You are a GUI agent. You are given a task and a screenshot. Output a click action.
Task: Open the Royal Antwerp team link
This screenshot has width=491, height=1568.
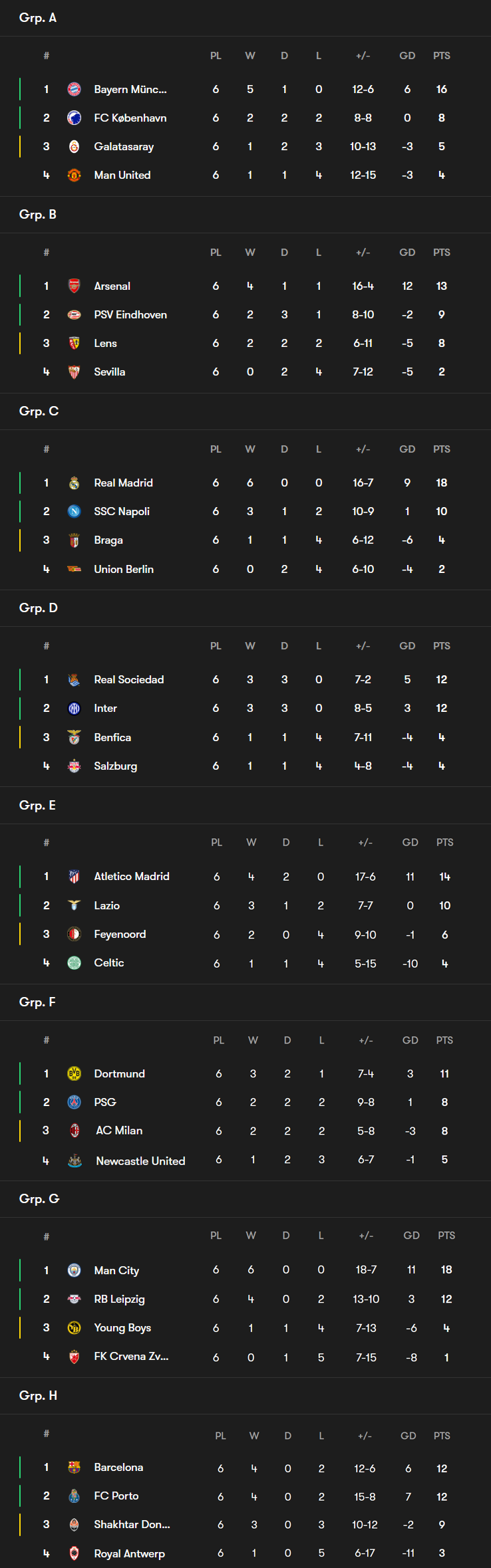129,1553
